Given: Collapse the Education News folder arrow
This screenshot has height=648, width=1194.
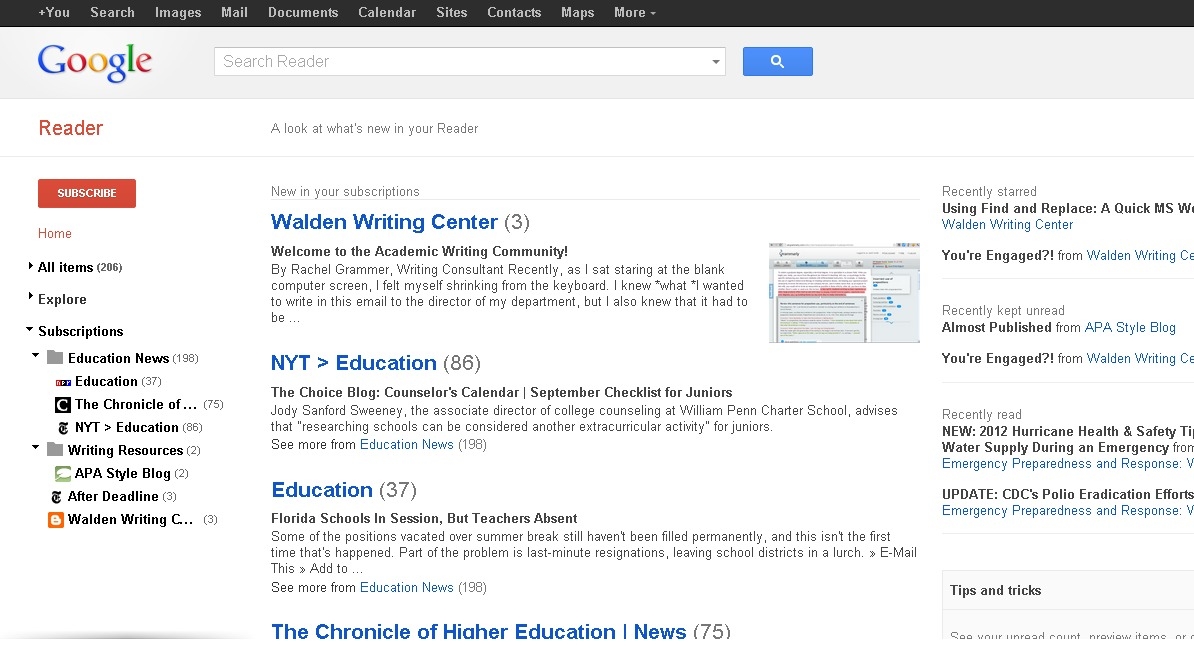Looking at the screenshot, I should pos(36,355).
